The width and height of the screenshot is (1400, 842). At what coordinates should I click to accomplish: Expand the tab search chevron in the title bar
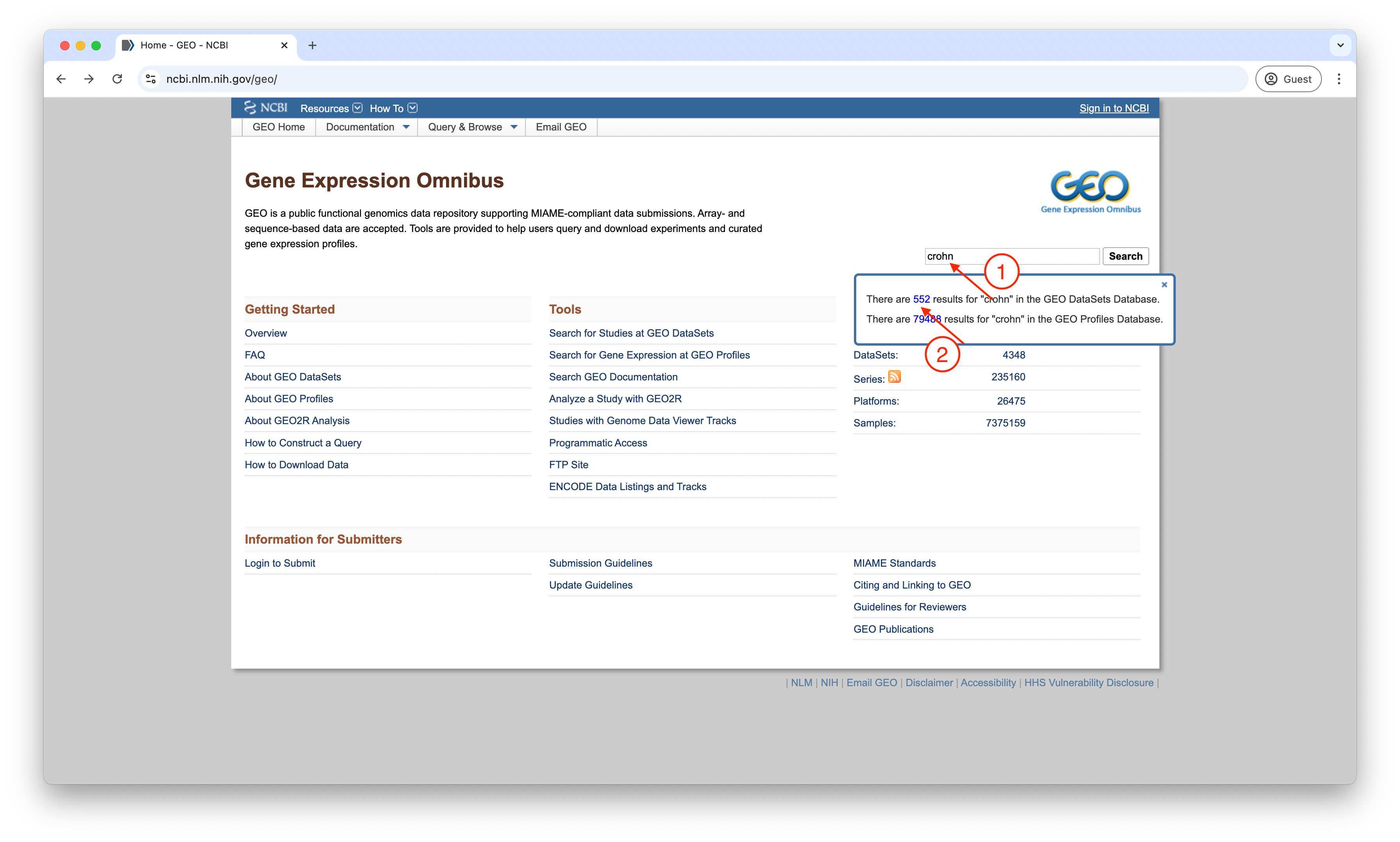pyautogui.click(x=1340, y=45)
